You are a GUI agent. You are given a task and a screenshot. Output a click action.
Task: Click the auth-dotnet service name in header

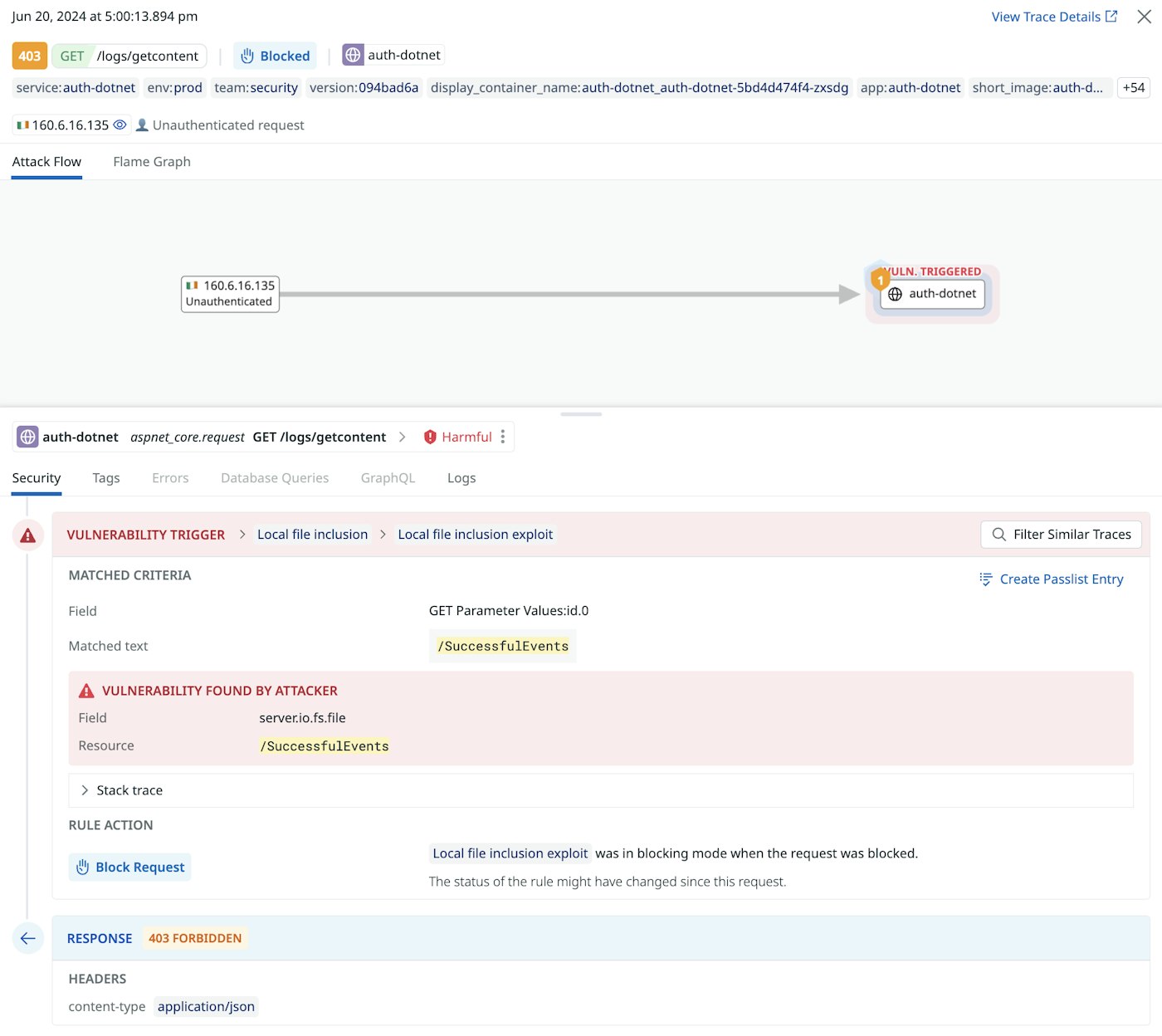(x=404, y=55)
